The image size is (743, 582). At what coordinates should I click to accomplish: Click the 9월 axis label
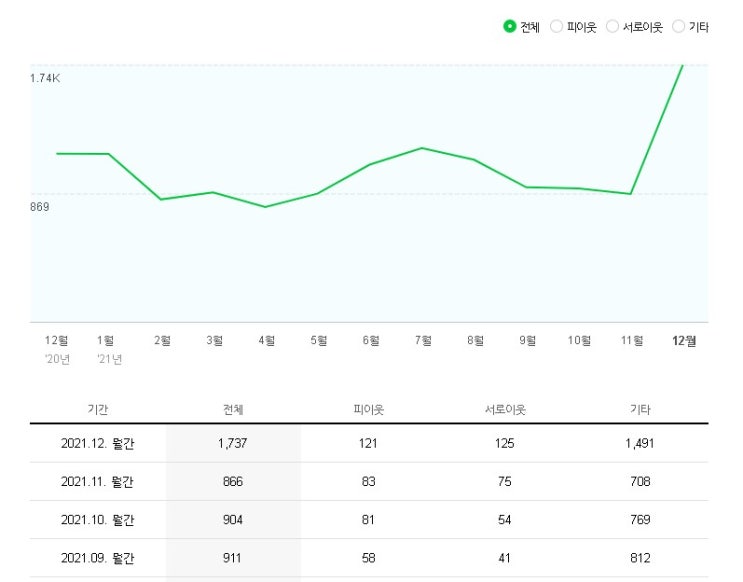(527, 340)
